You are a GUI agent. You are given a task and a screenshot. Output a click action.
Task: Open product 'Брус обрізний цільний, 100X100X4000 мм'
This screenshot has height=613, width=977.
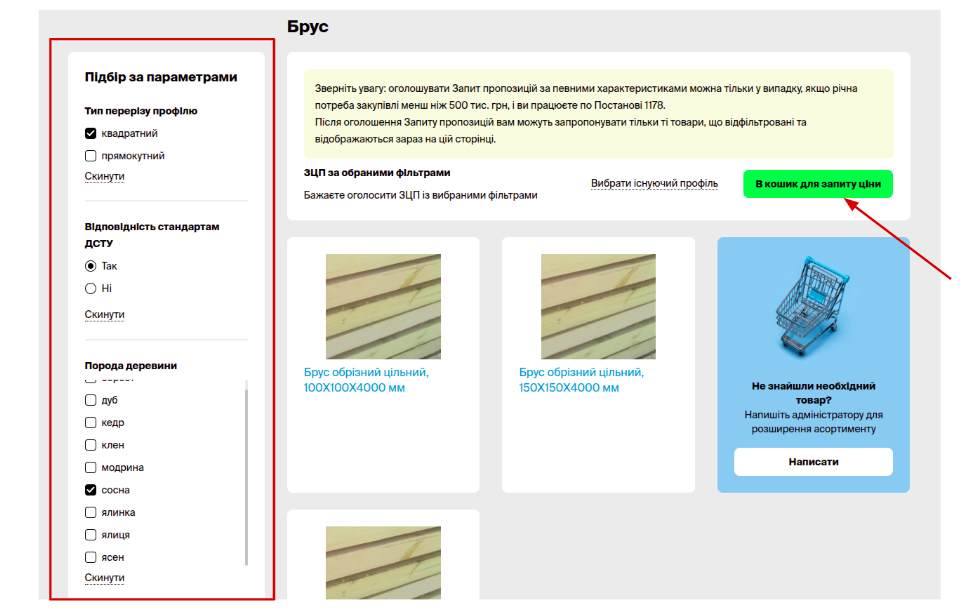pyautogui.click(x=366, y=380)
